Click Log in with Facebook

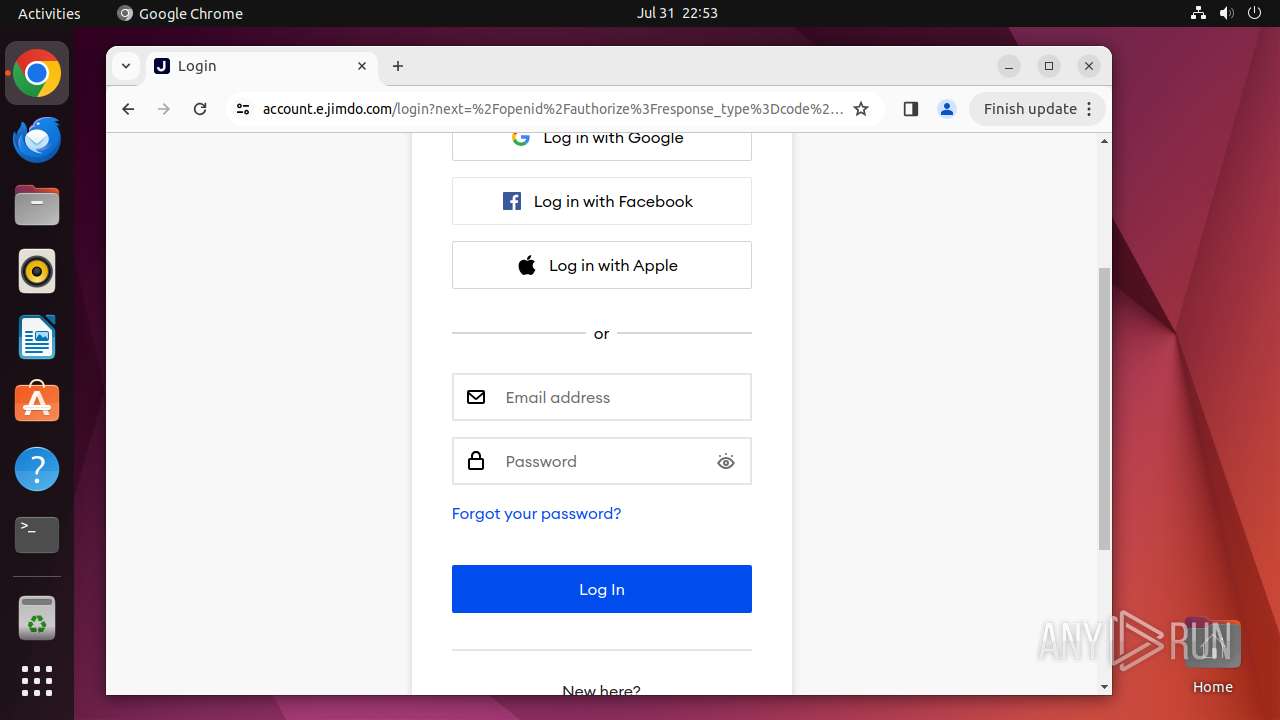602,201
